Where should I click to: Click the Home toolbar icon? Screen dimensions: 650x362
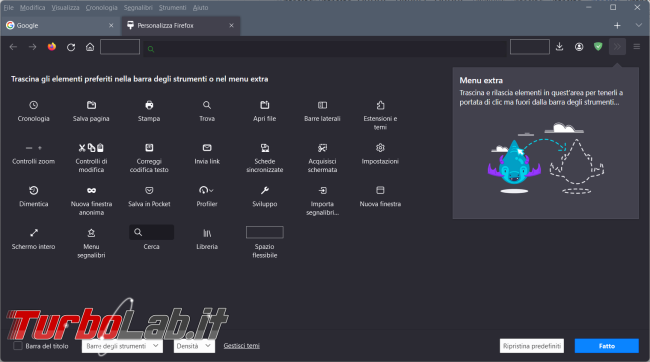pyautogui.click(x=90, y=47)
